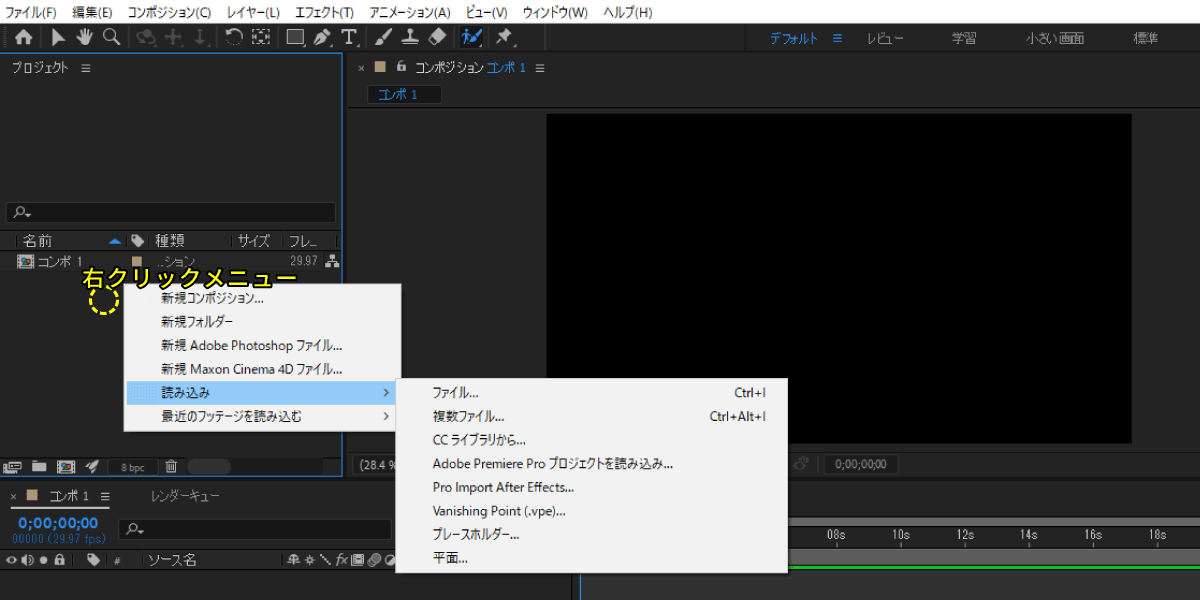Click the 0;00;00;00 timecode in timeline
Screen dimensions: 1200x600
[x=58, y=522]
